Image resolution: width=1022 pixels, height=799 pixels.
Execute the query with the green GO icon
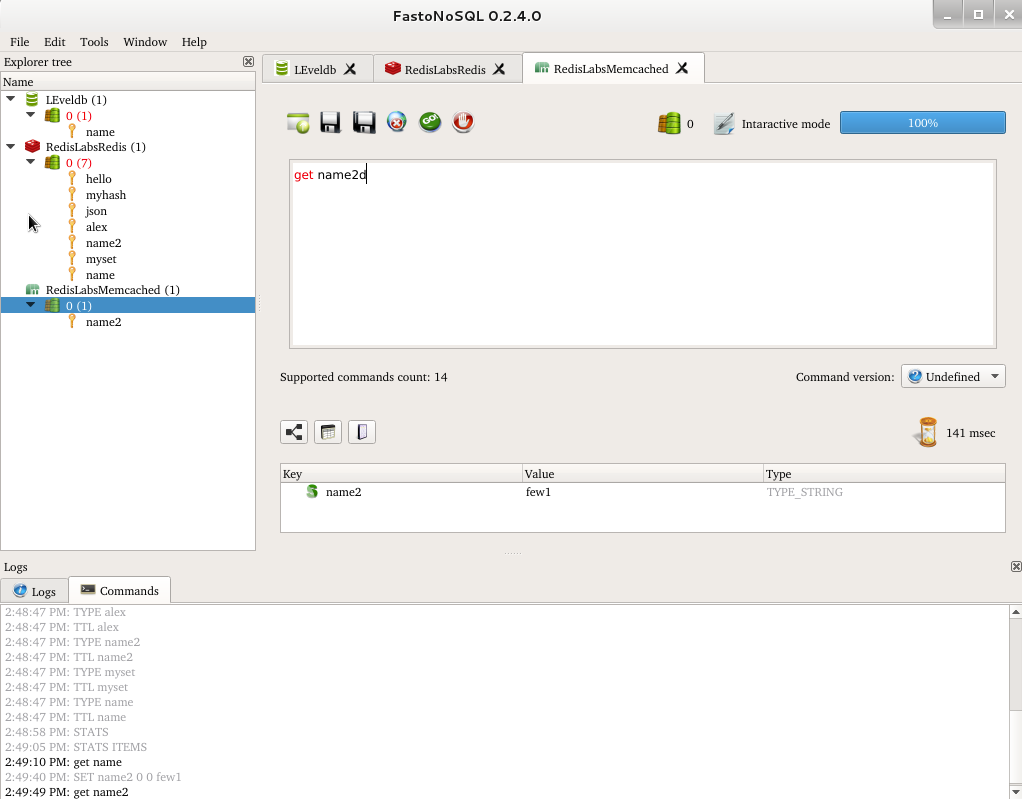coord(430,122)
